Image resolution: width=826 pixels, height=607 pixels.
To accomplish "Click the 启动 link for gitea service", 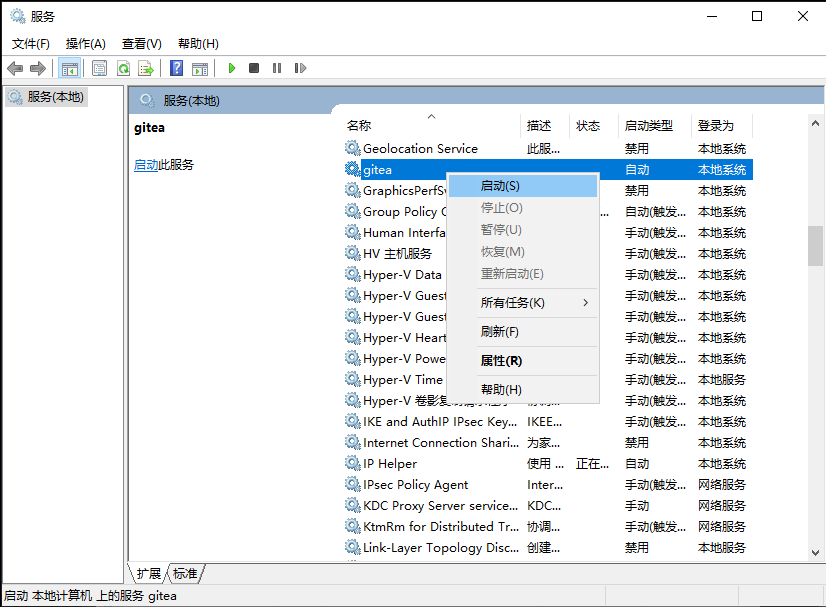I will click(x=146, y=165).
